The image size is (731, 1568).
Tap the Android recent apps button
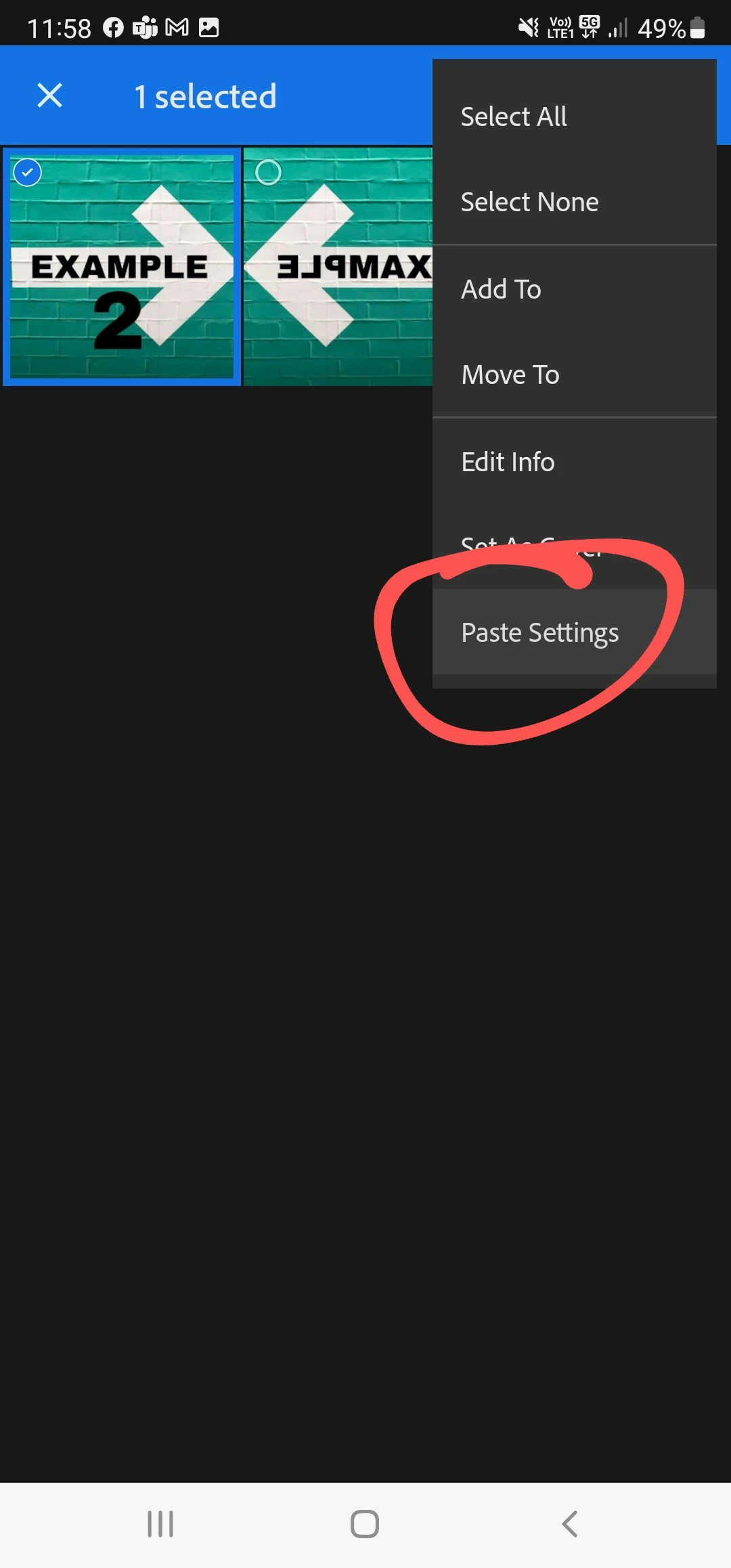click(x=160, y=1524)
